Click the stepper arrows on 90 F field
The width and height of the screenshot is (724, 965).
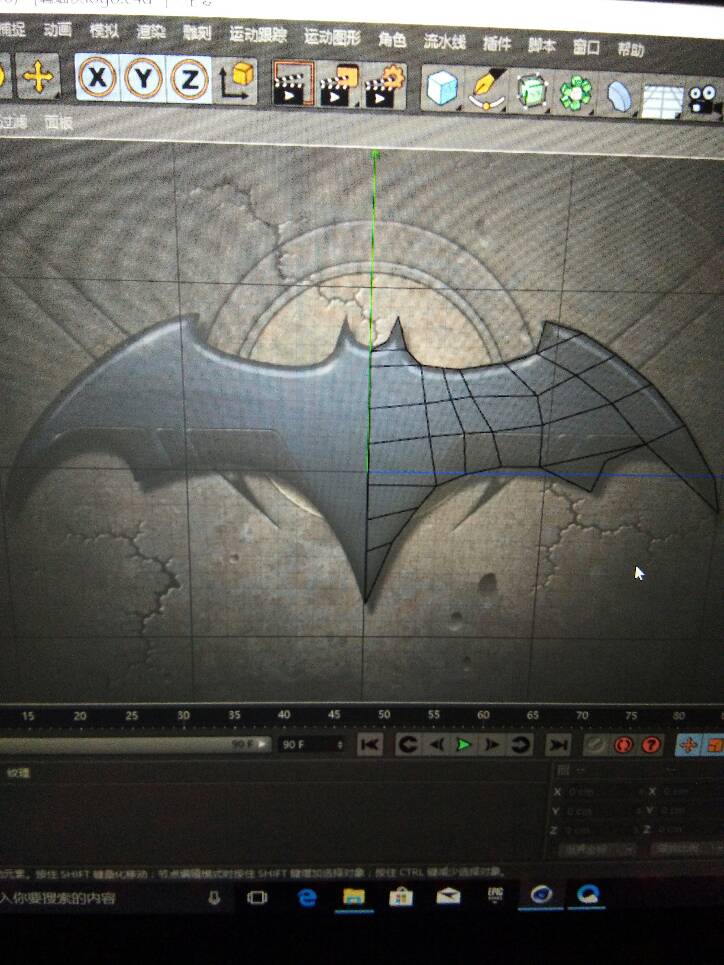pos(339,744)
